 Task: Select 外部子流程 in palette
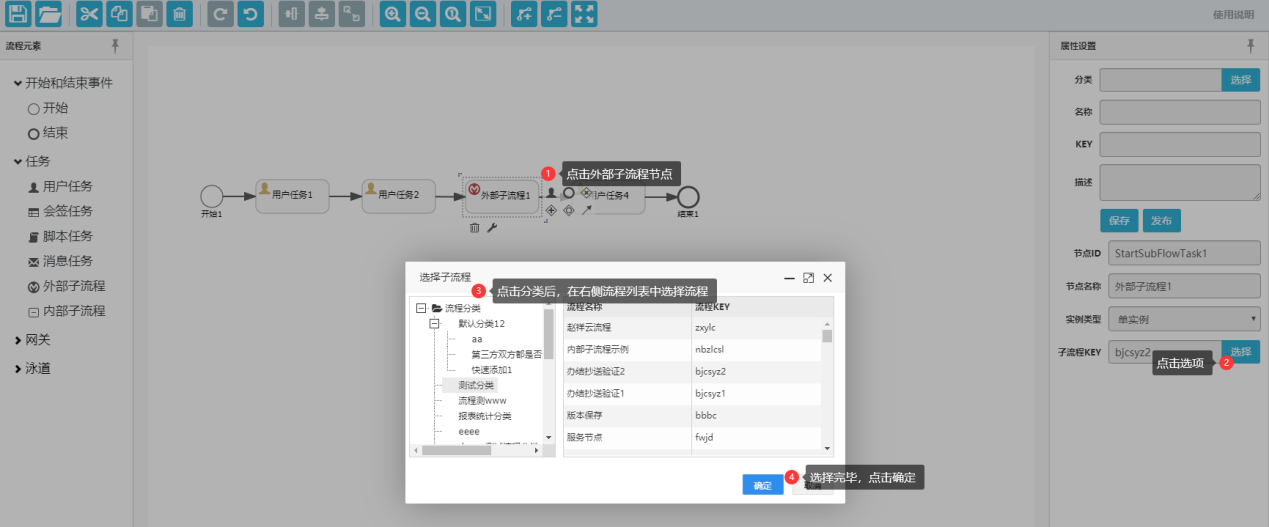[x=66, y=286]
